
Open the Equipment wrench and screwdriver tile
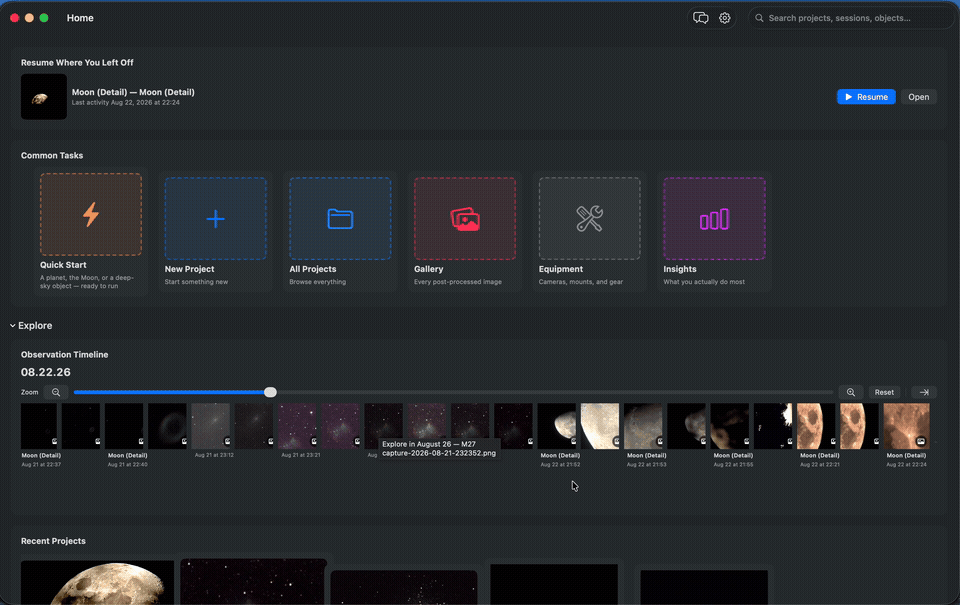click(590, 219)
